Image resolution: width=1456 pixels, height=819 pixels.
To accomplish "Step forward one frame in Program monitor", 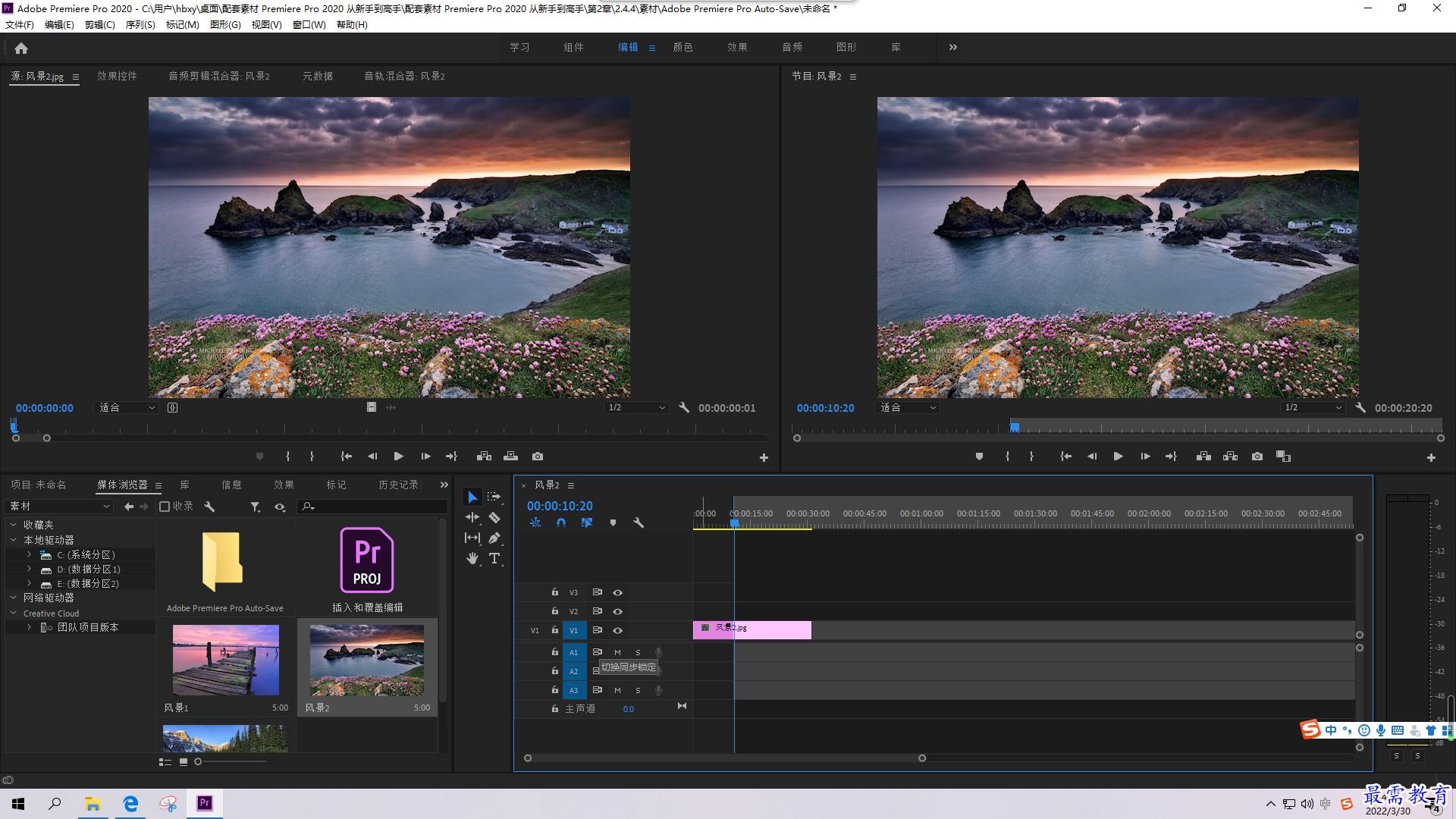I will pos(1145,457).
